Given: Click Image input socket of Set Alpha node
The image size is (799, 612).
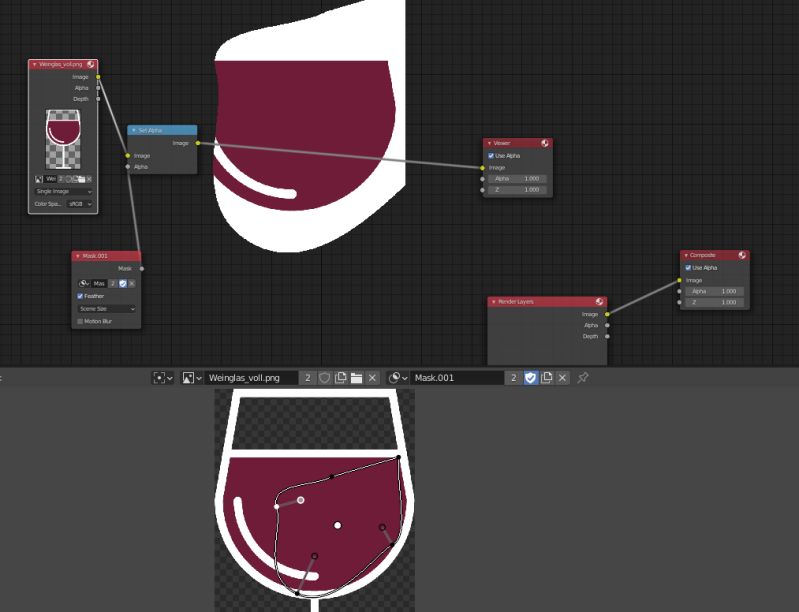Looking at the screenshot, I should point(127,155).
